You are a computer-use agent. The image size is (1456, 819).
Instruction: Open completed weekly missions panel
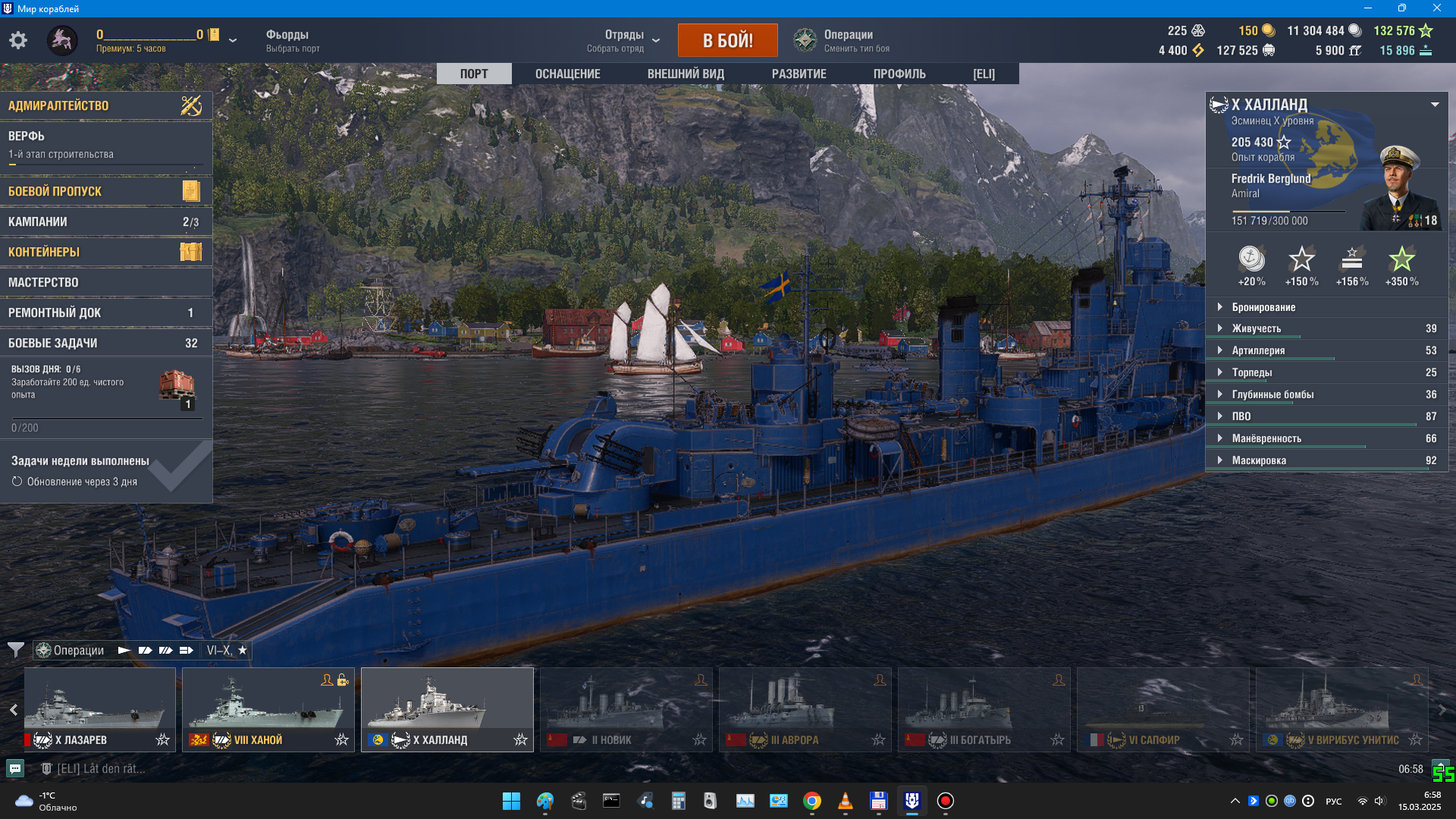pos(106,471)
